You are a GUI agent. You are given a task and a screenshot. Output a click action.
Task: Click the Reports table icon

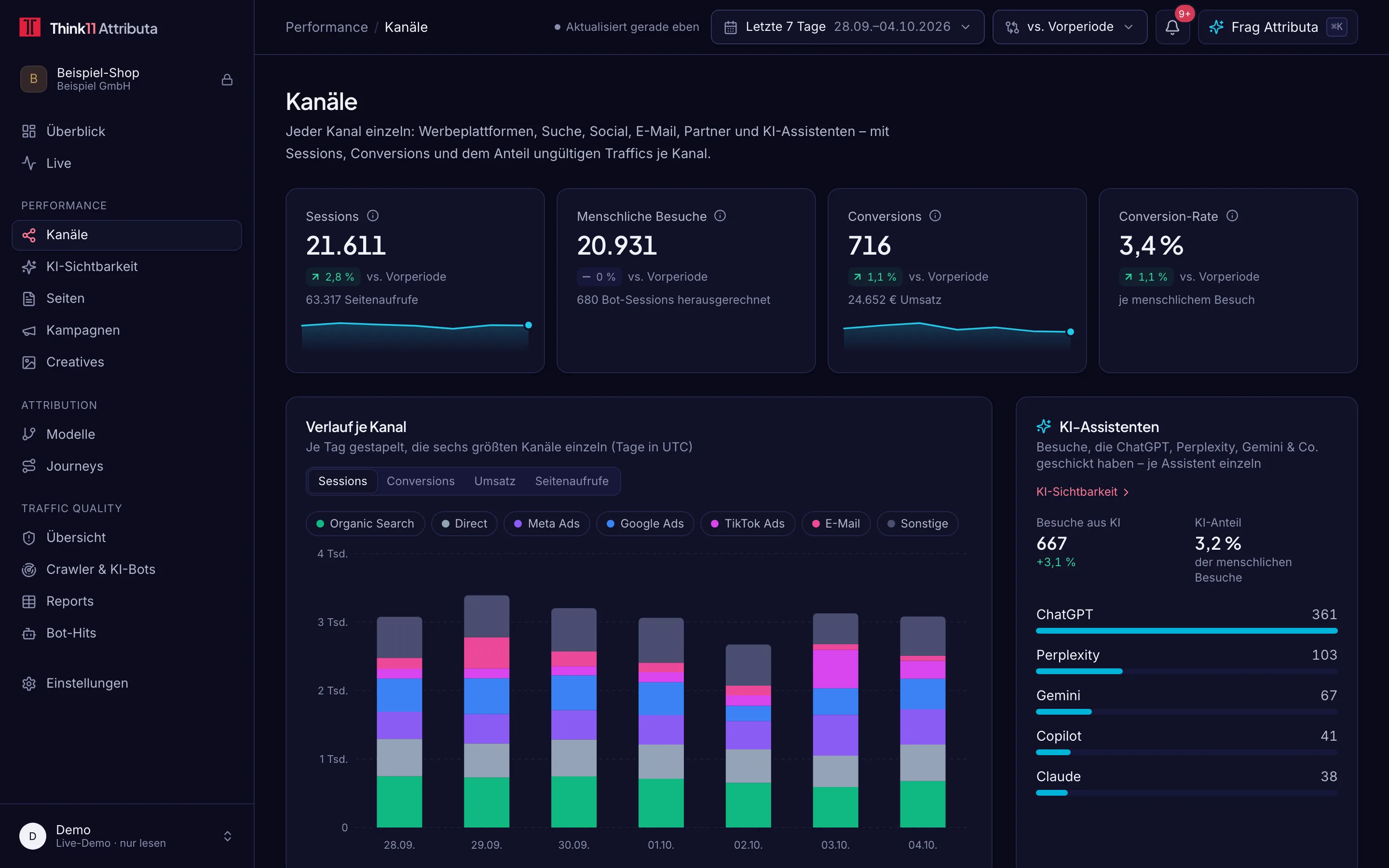[x=29, y=601]
